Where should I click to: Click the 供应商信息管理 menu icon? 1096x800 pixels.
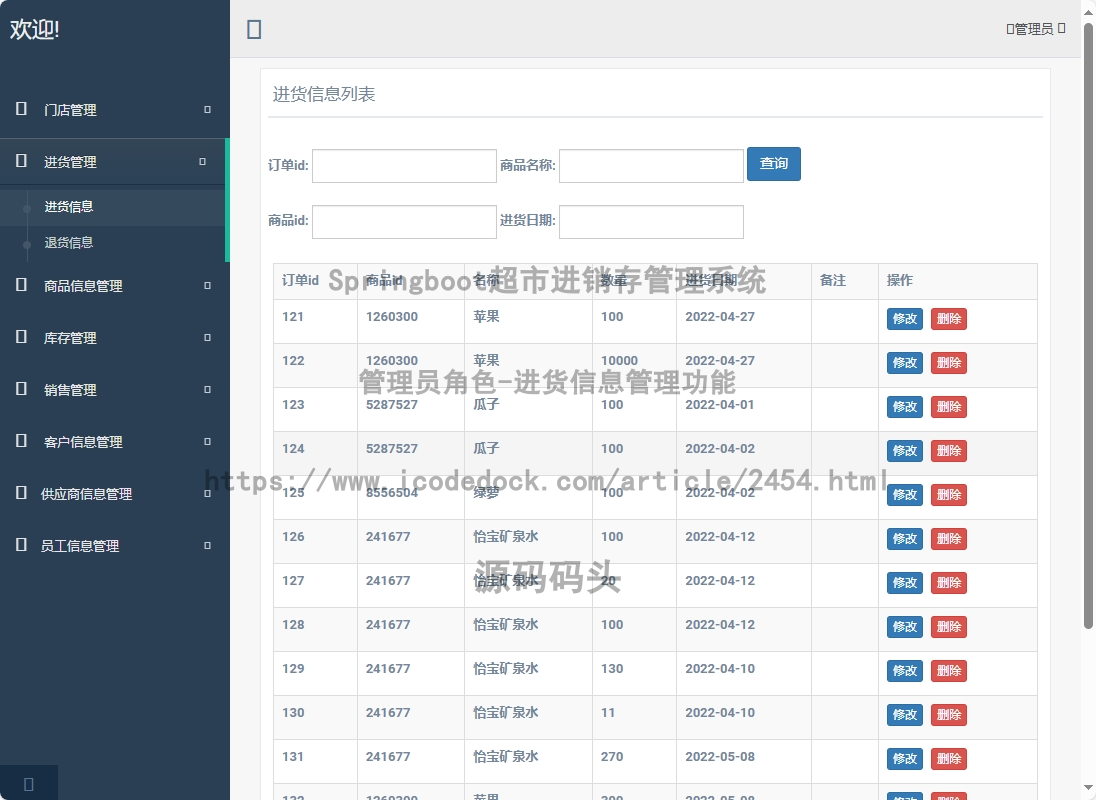click(x=21, y=493)
